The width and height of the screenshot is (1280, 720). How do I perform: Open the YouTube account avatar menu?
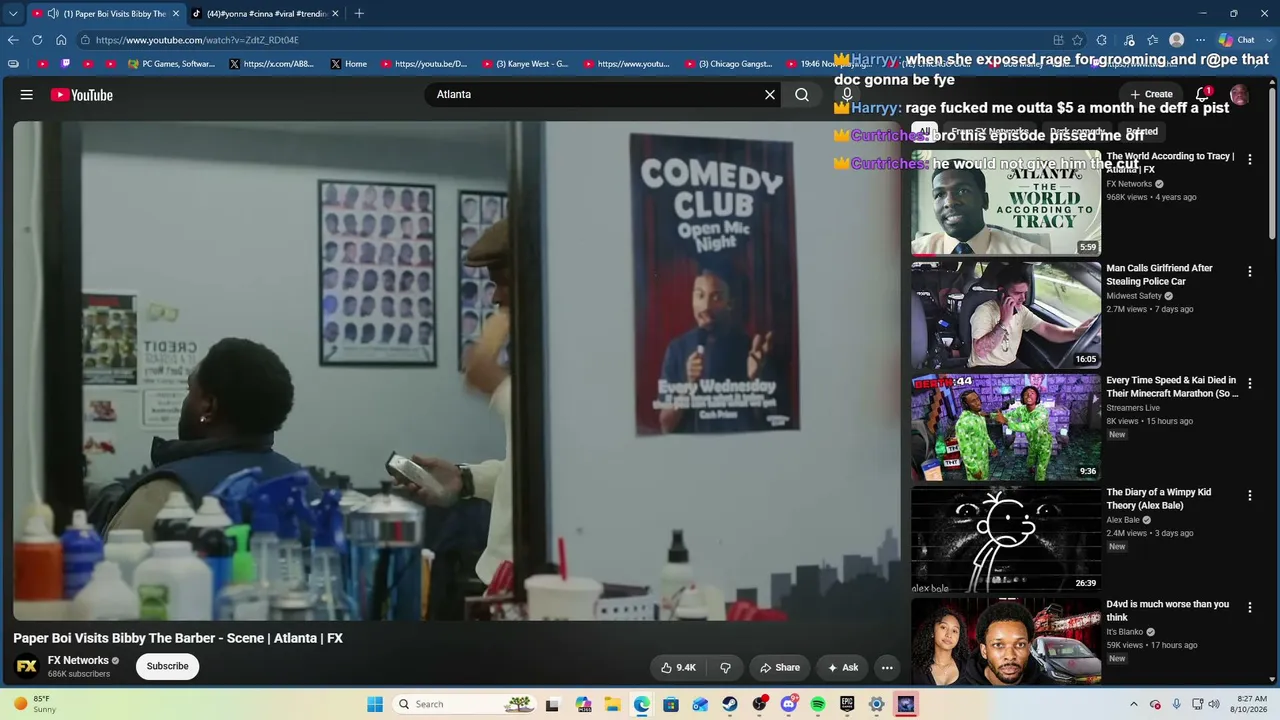click(1239, 95)
